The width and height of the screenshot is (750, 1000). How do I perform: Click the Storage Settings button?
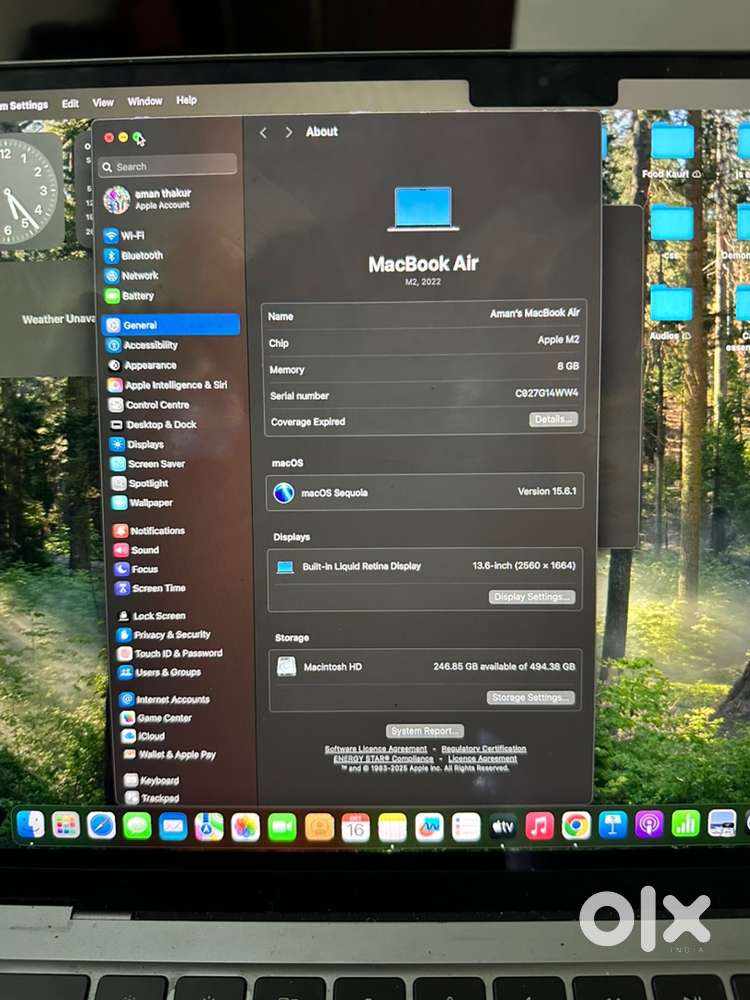point(531,697)
